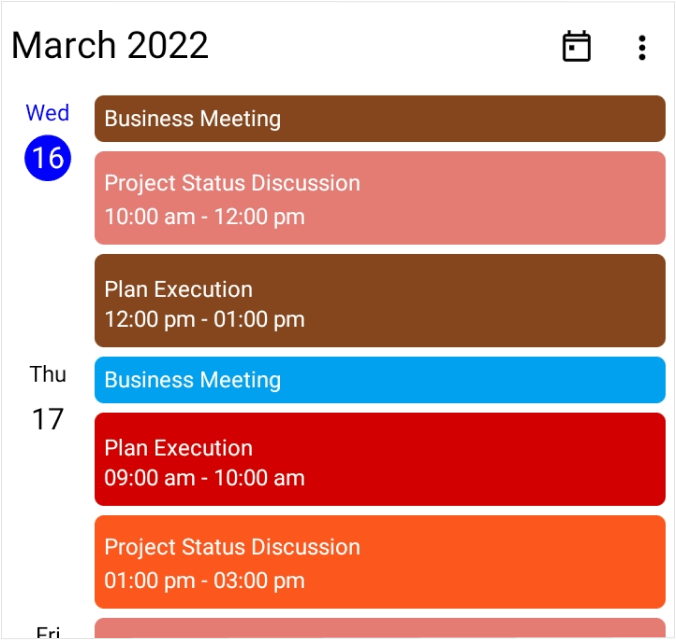Open the orange Project Status Discussion title
The width and height of the screenshot is (676, 640).
pos(232,547)
